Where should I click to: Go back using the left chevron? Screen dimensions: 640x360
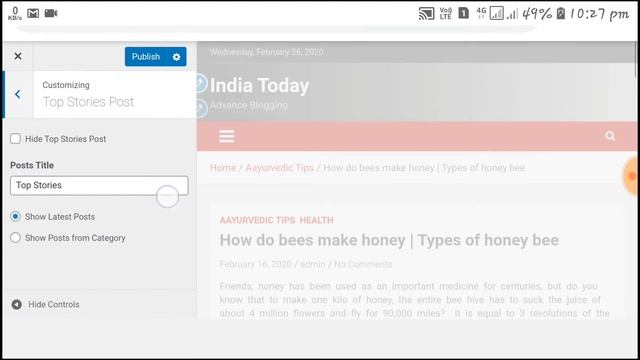(18, 94)
